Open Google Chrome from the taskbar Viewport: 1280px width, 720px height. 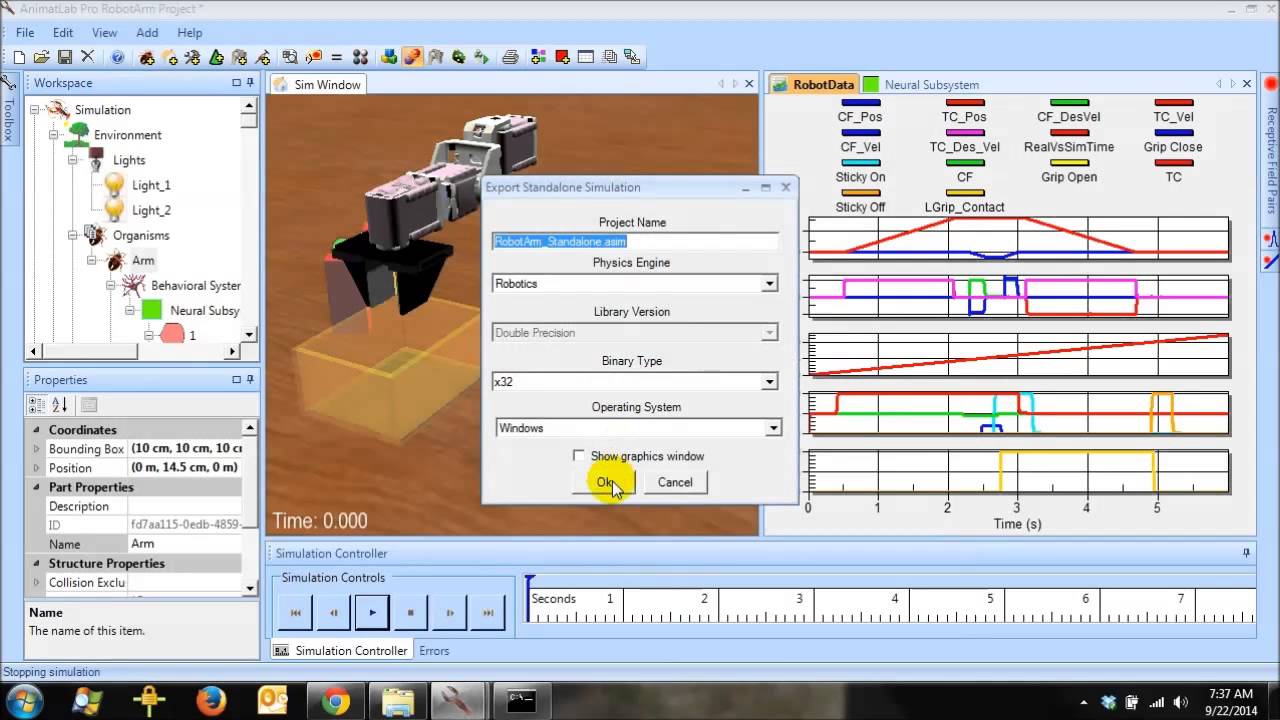click(336, 702)
